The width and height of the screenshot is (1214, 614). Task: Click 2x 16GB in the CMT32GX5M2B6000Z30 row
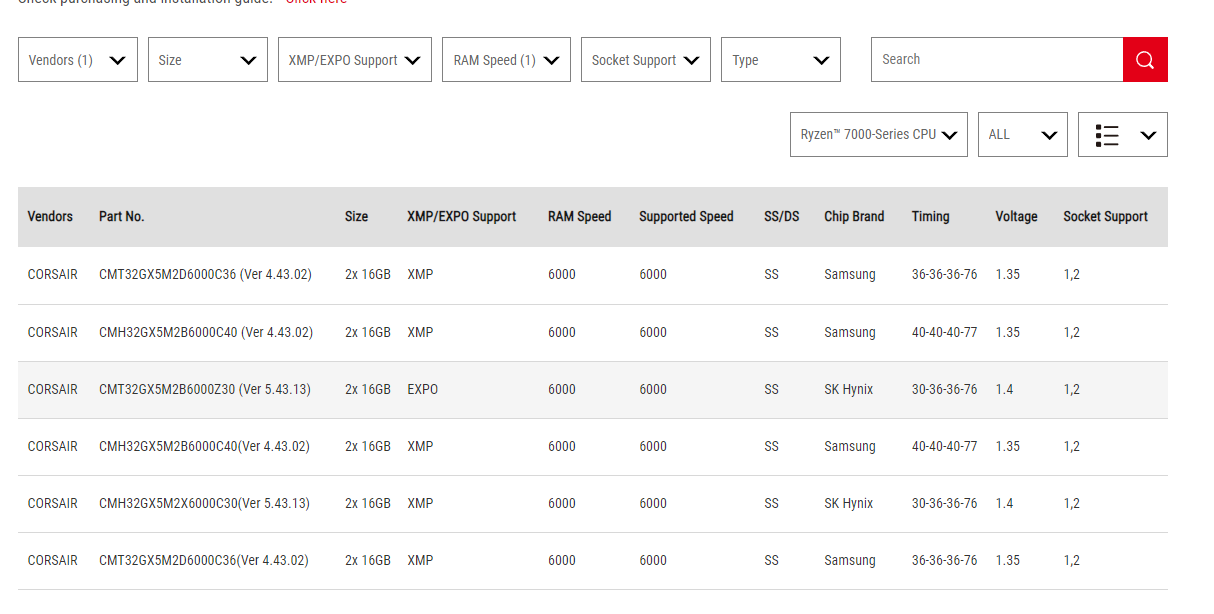coord(368,390)
